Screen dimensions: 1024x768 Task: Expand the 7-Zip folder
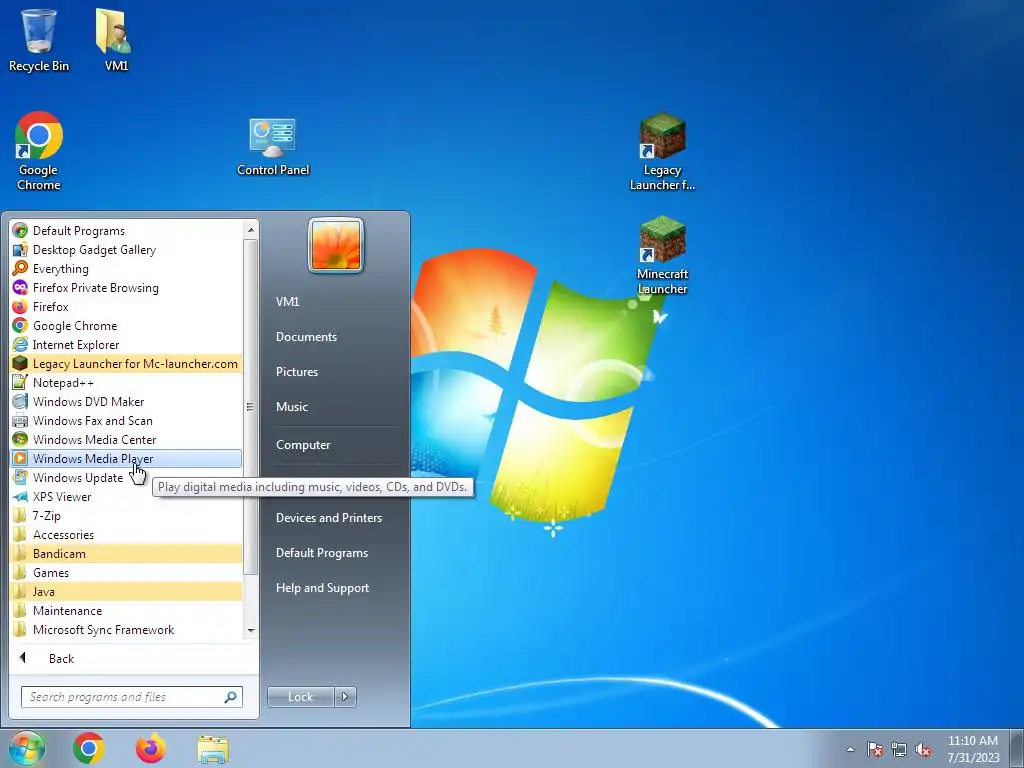126,515
